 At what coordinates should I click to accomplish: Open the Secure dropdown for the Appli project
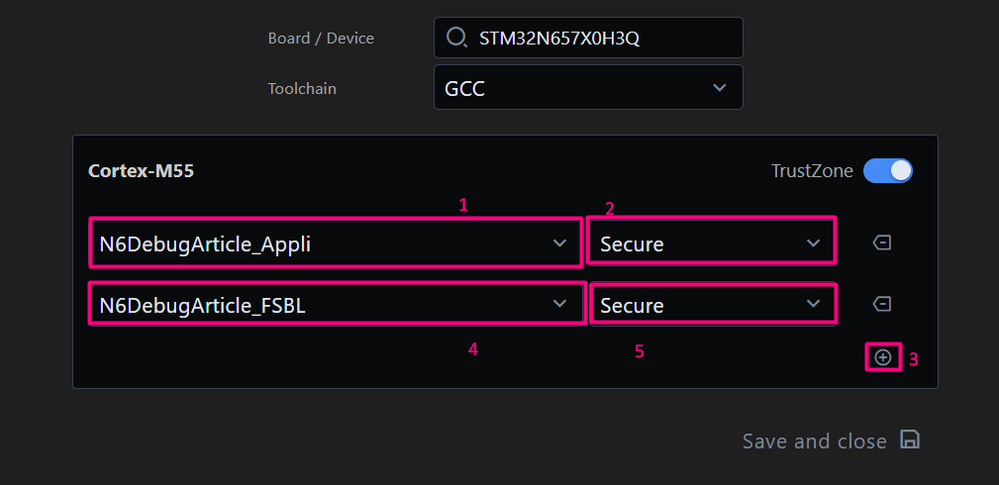(x=710, y=243)
